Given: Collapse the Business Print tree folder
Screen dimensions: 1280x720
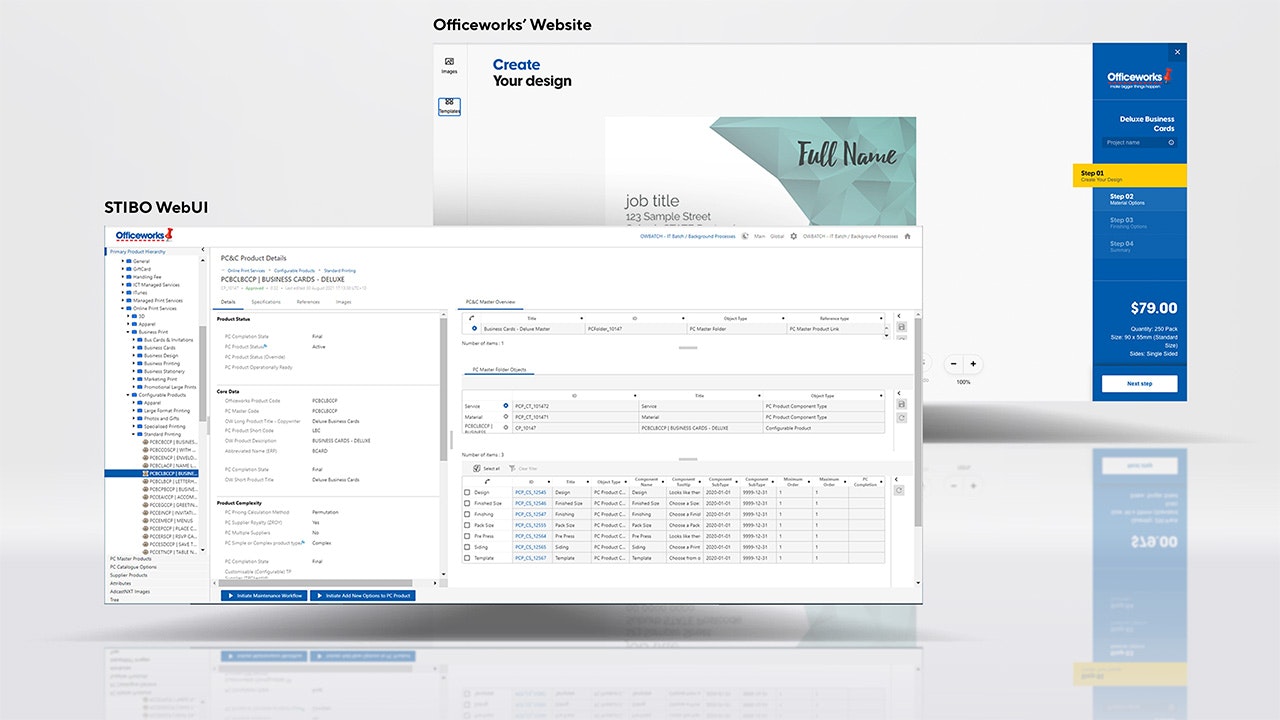Looking at the screenshot, I should tap(129, 332).
